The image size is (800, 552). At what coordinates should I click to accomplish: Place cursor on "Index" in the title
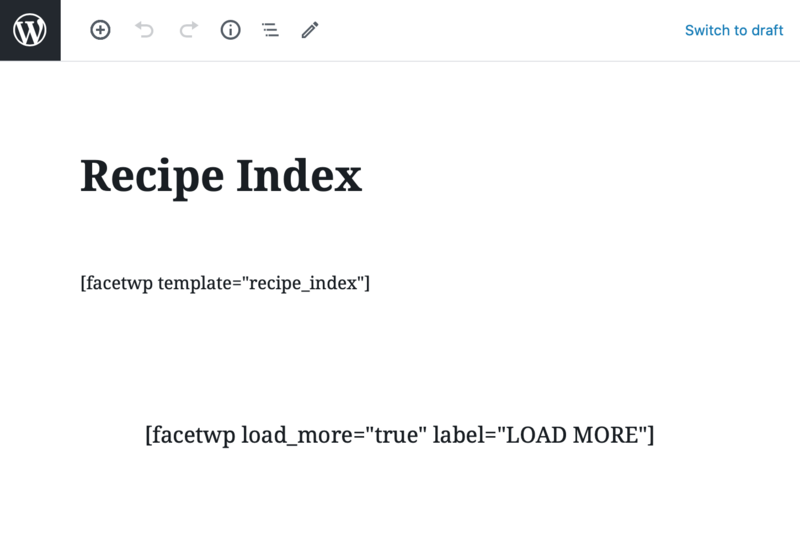click(x=299, y=175)
